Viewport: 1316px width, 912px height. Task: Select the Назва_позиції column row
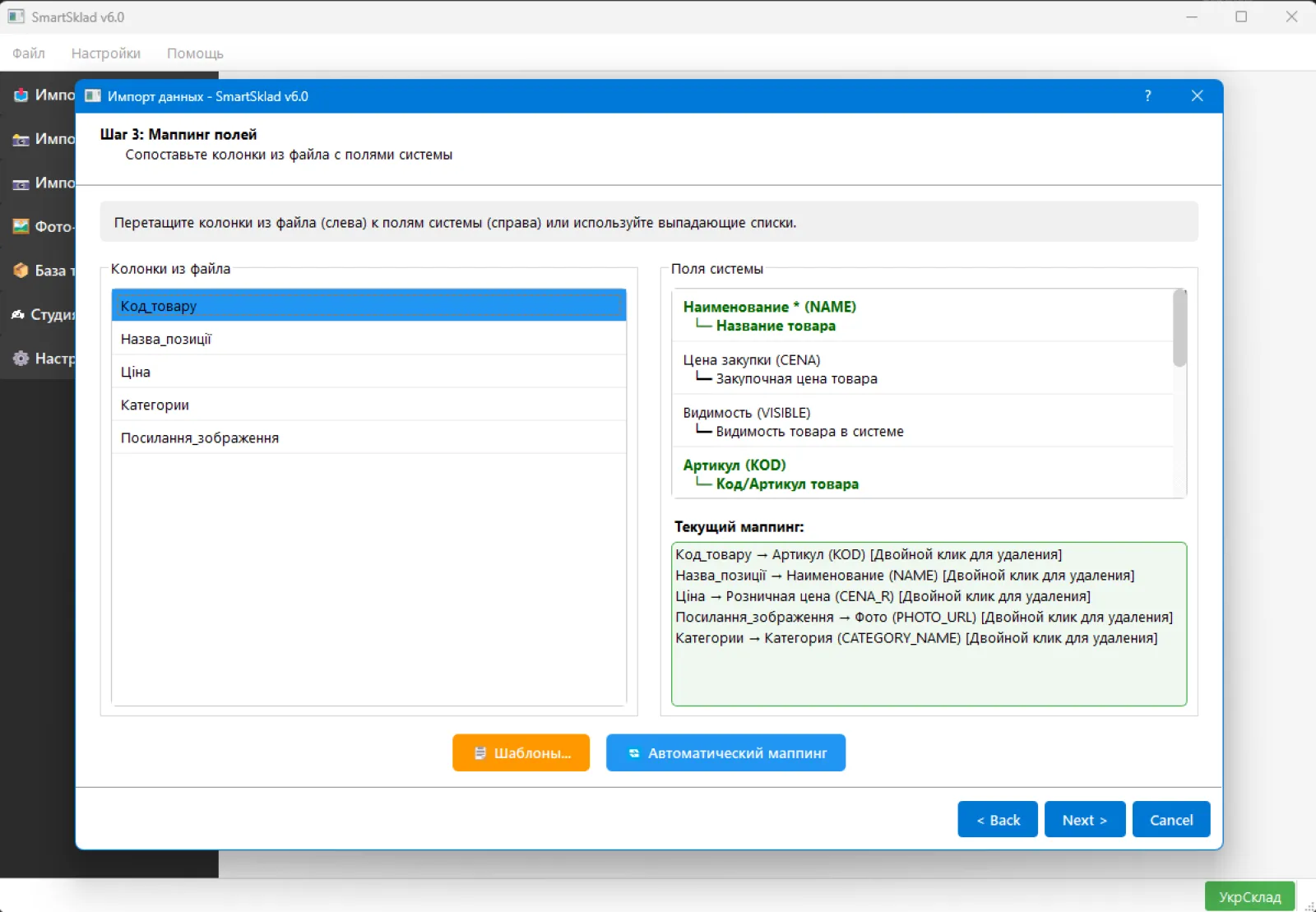click(x=368, y=338)
